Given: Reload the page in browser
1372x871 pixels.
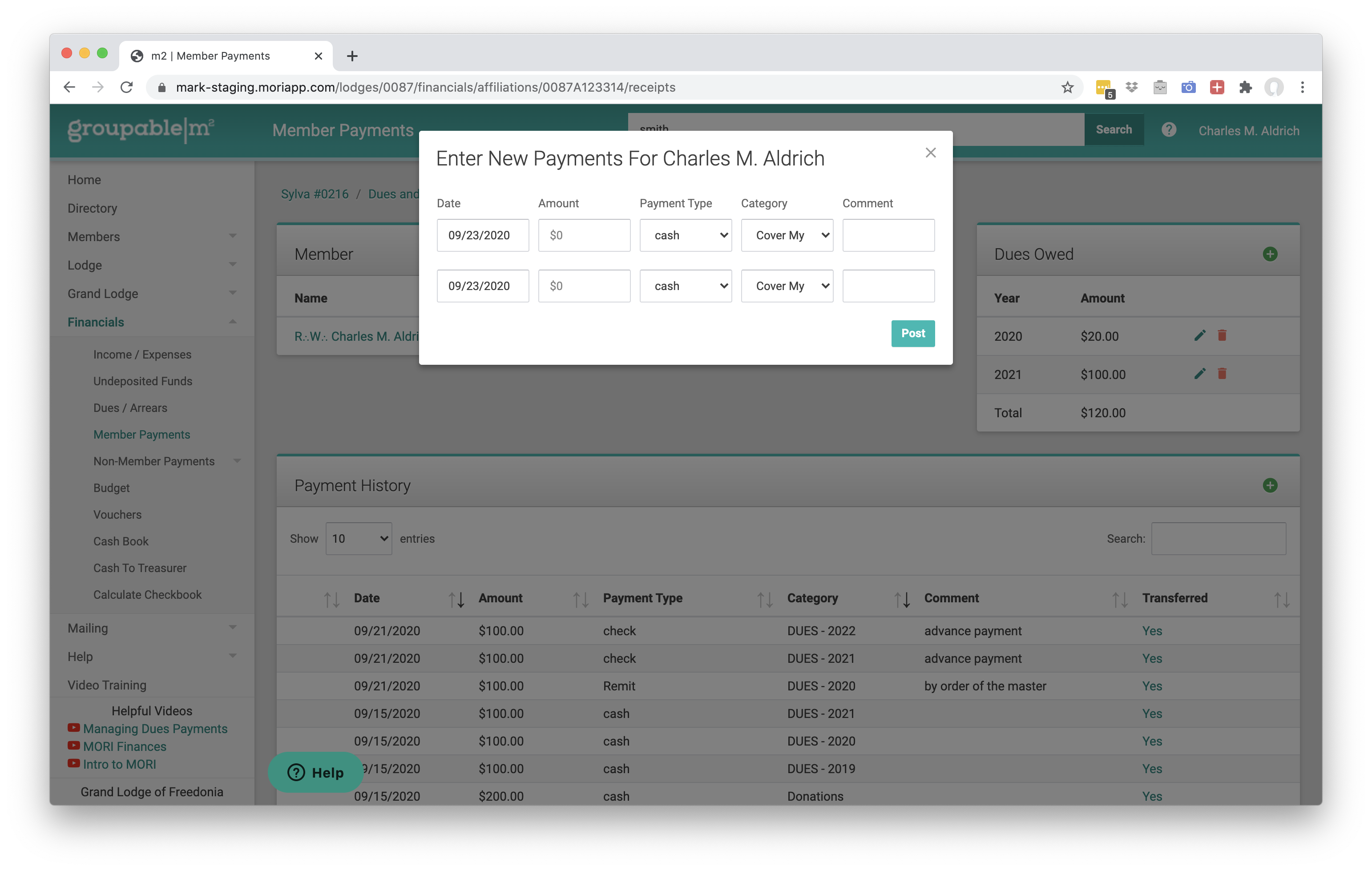Looking at the screenshot, I should pos(126,87).
